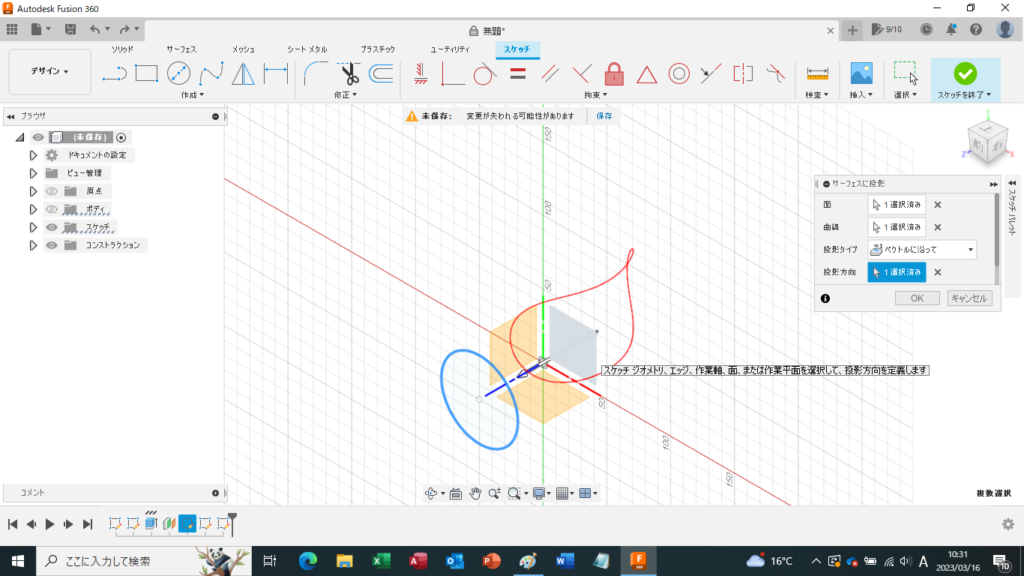This screenshot has height=576, width=1024.
Task: Expand the 原点 tree node
Action: [x=33, y=191]
